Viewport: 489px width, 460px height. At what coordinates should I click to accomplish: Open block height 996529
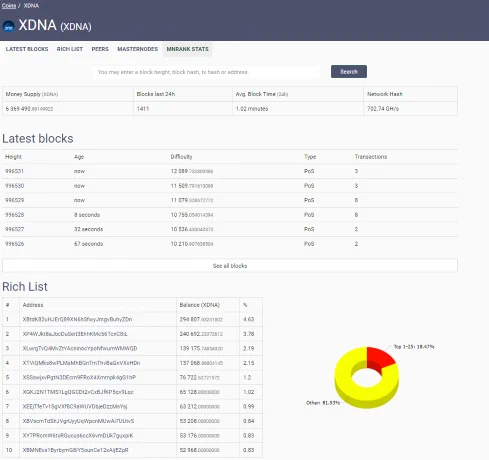click(x=14, y=200)
